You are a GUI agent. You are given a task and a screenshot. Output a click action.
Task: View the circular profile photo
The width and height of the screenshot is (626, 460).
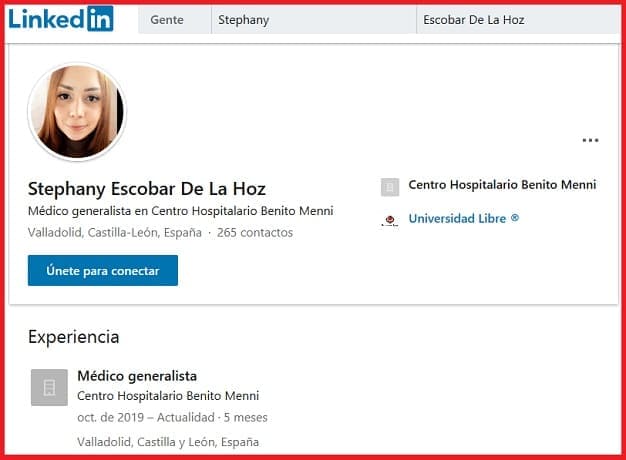(77, 112)
